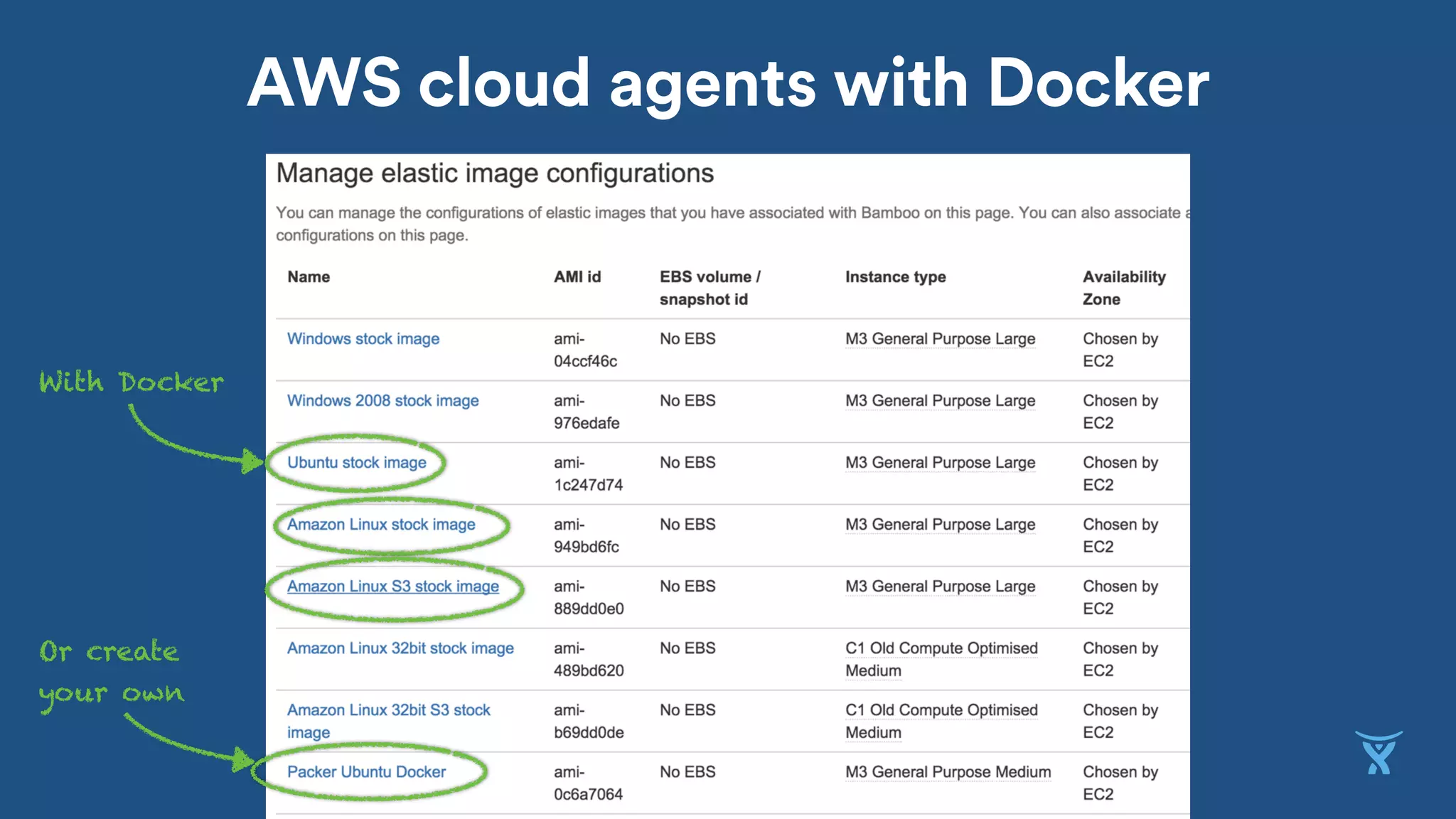Screen dimensions: 1456x819
Task: Click AMI id ami-04ccf46c
Action: tap(585, 350)
